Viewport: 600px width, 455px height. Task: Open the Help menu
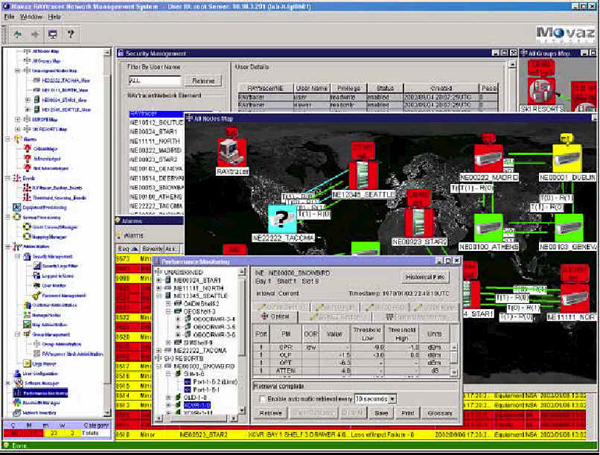[54, 17]
